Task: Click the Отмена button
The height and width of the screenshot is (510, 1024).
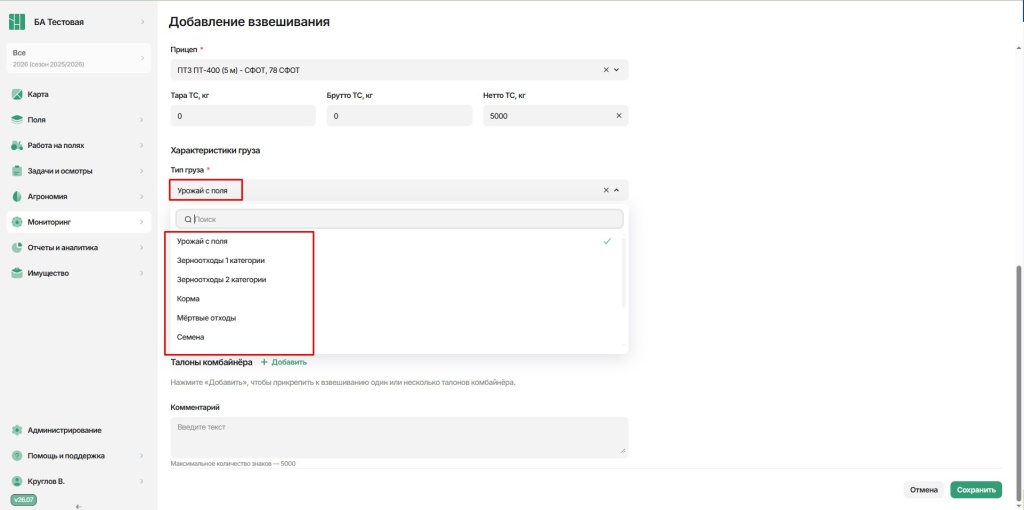Action: click(924, 490)
